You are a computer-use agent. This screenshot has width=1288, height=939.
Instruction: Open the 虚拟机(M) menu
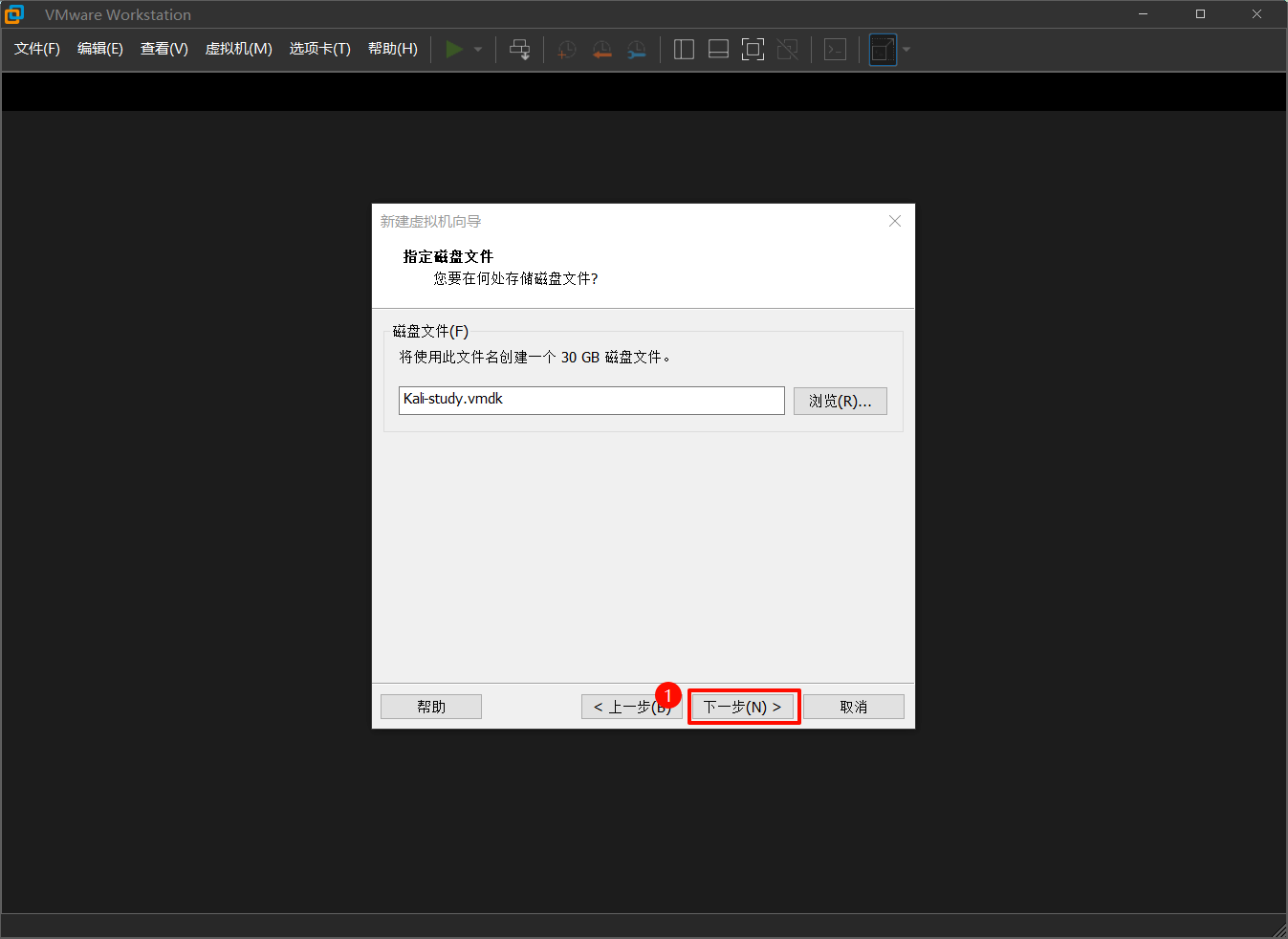[238, 49]
